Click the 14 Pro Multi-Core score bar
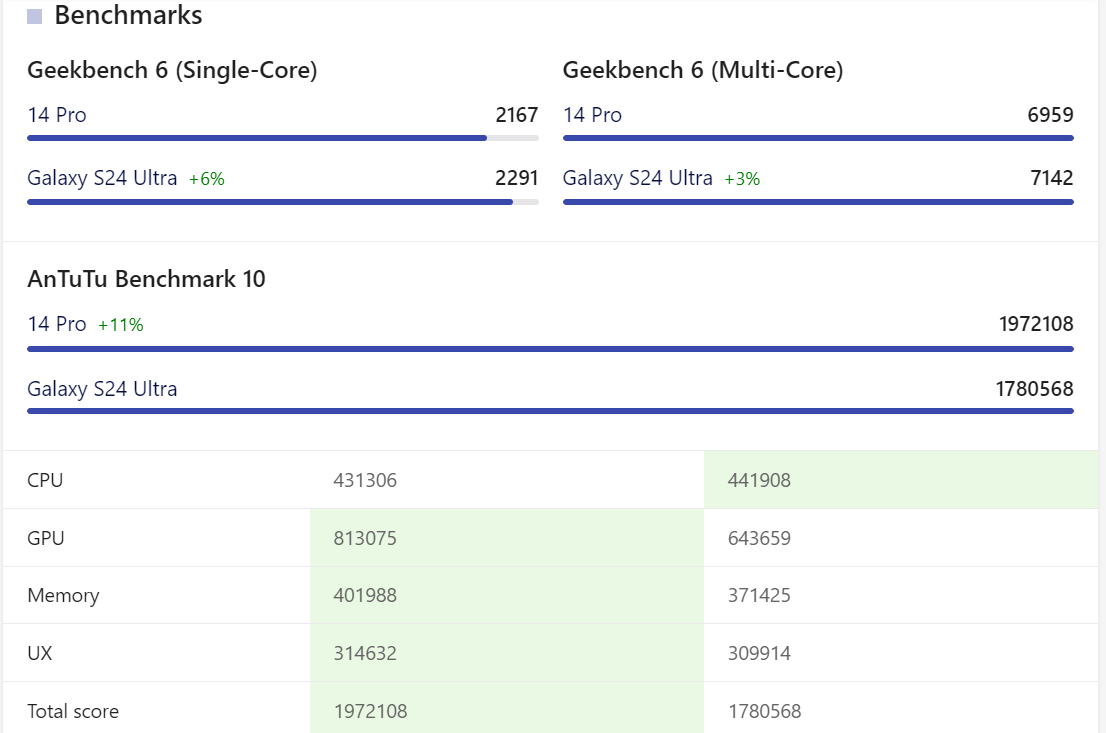 [x=818, y=138]
